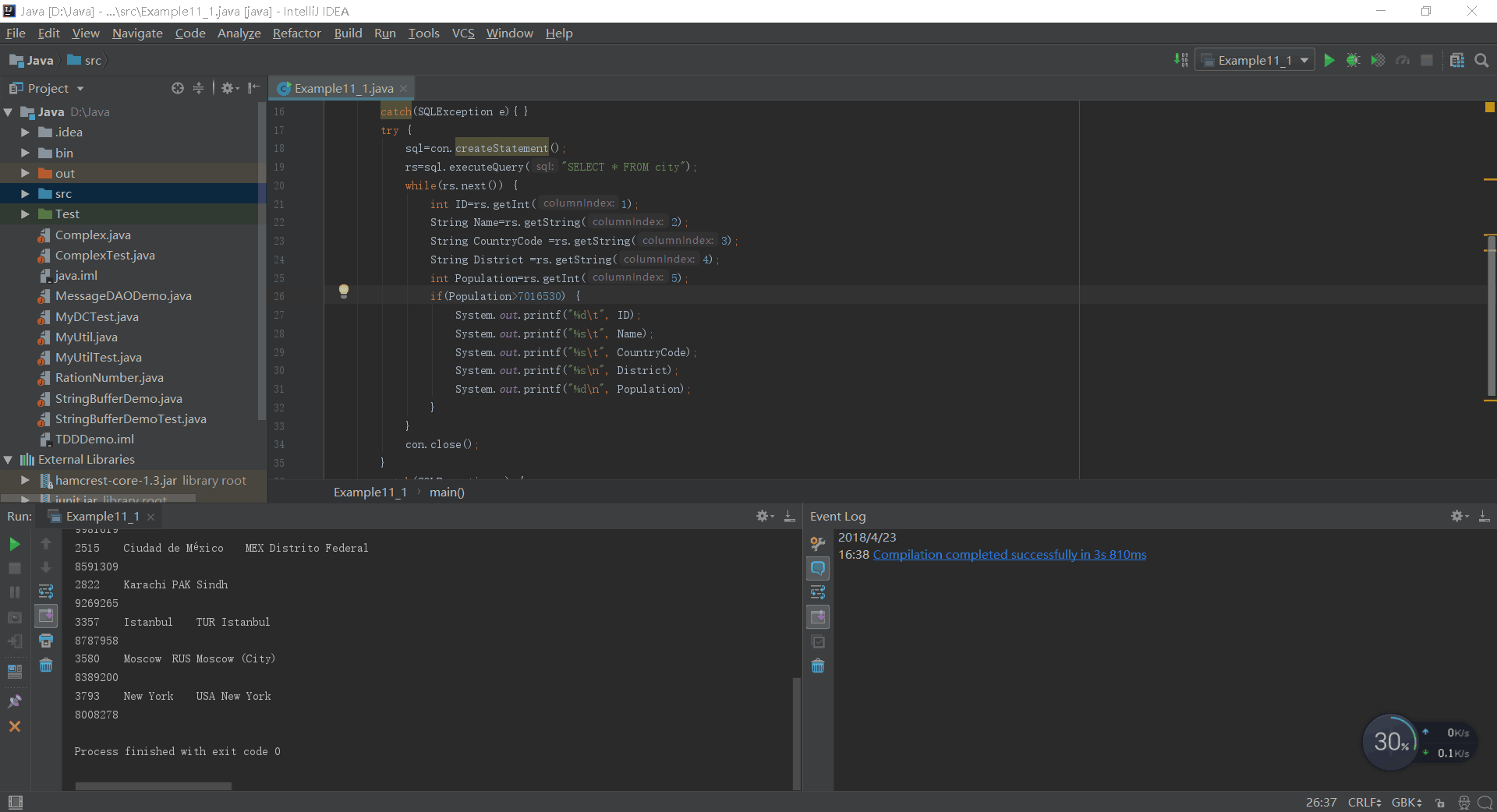Click the editor vertical scrollbar thumb

[x=1491, y=316]
